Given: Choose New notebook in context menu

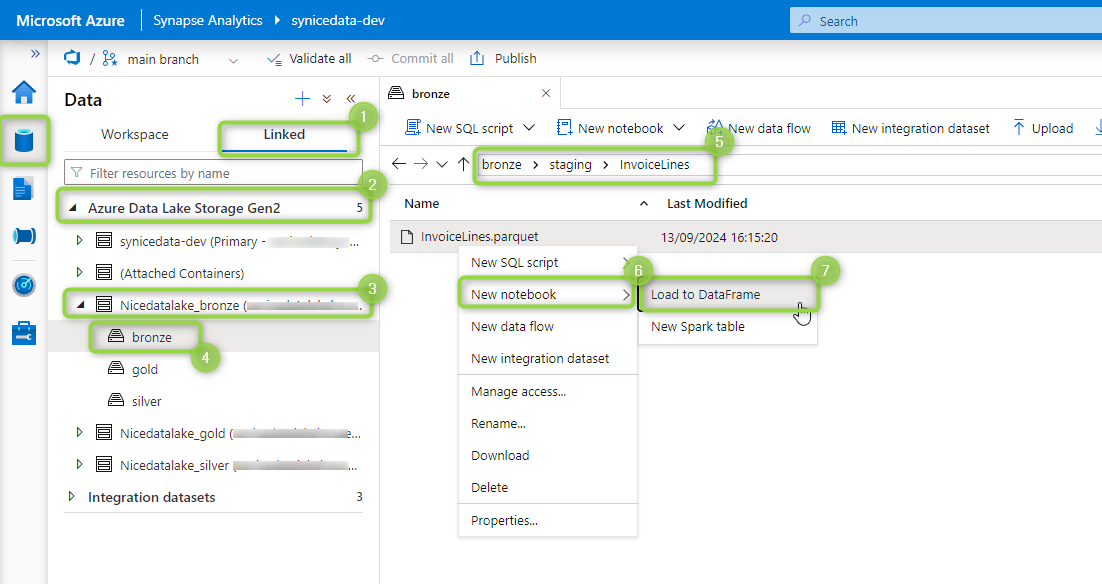Looking at the screenshot, I should (x=547, y=294).
